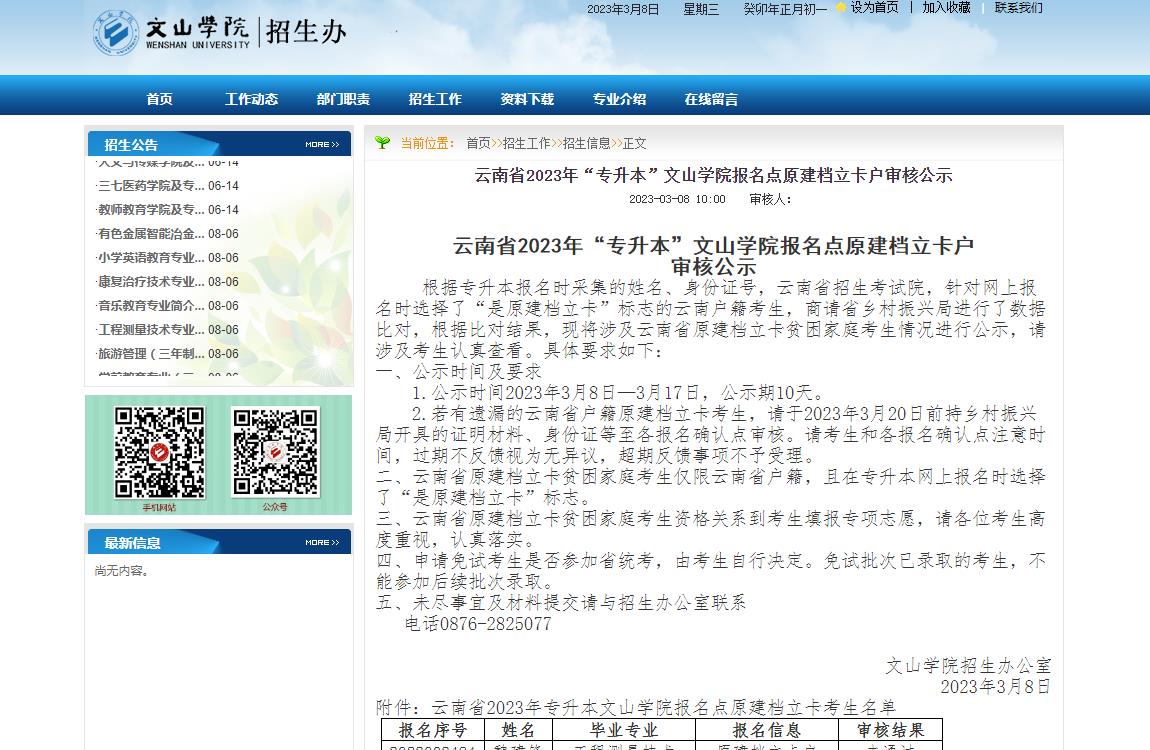Open 联系我们 link

tap(1018, 7)
